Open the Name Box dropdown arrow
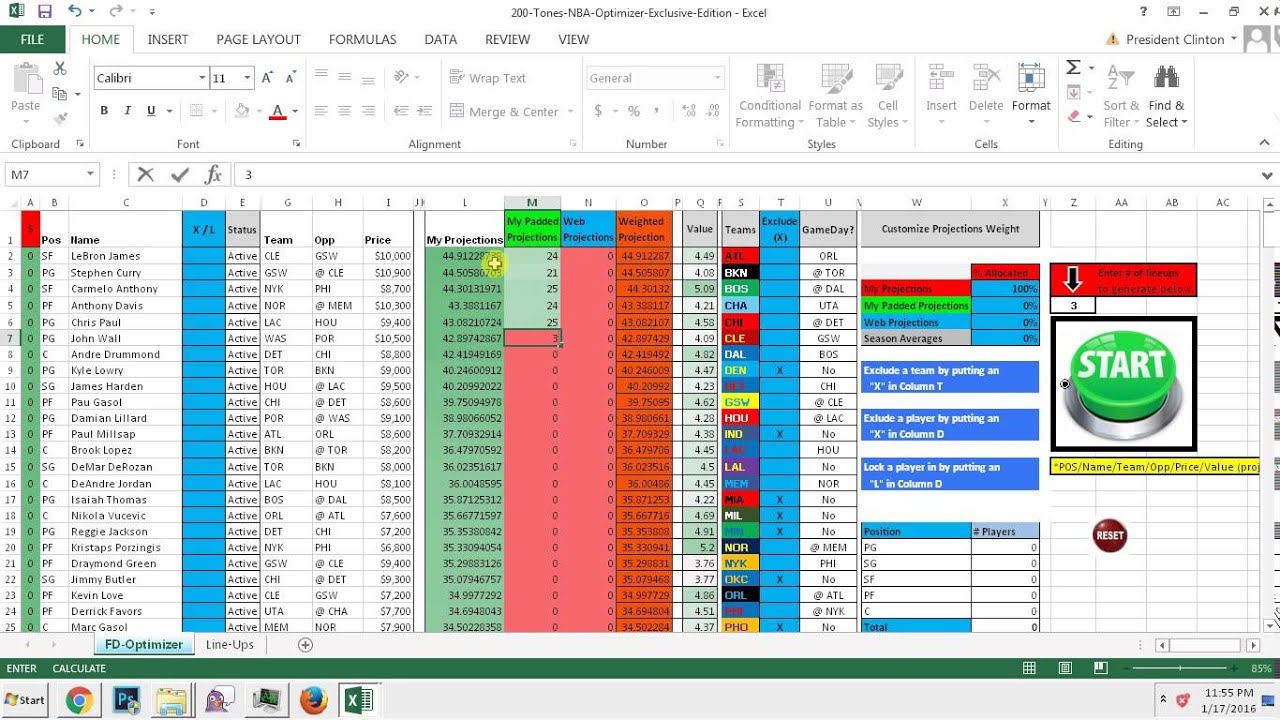The image size is (1280, 720). click(90, 175)
